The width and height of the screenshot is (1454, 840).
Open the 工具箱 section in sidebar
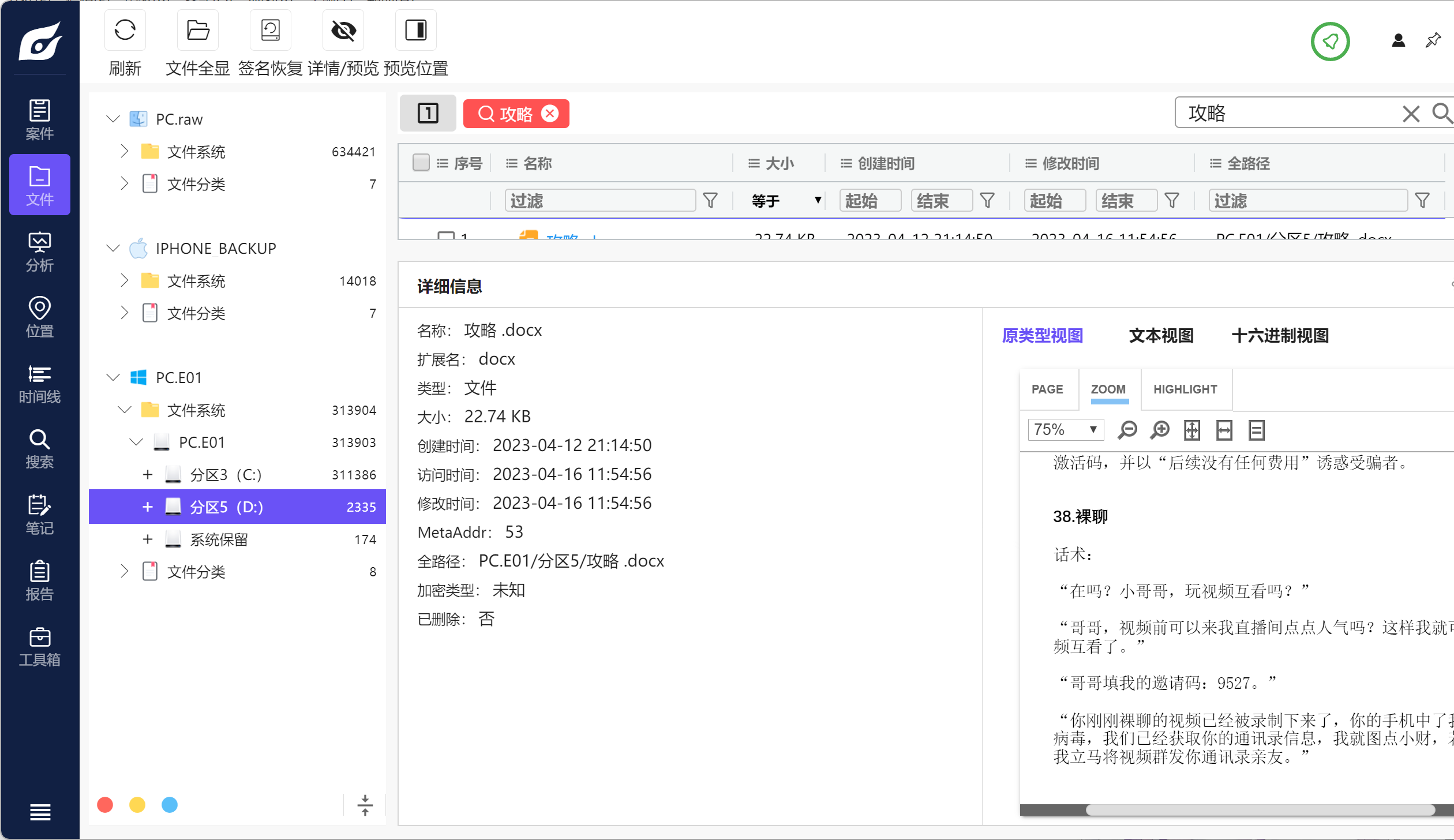(x=39, y=646)
